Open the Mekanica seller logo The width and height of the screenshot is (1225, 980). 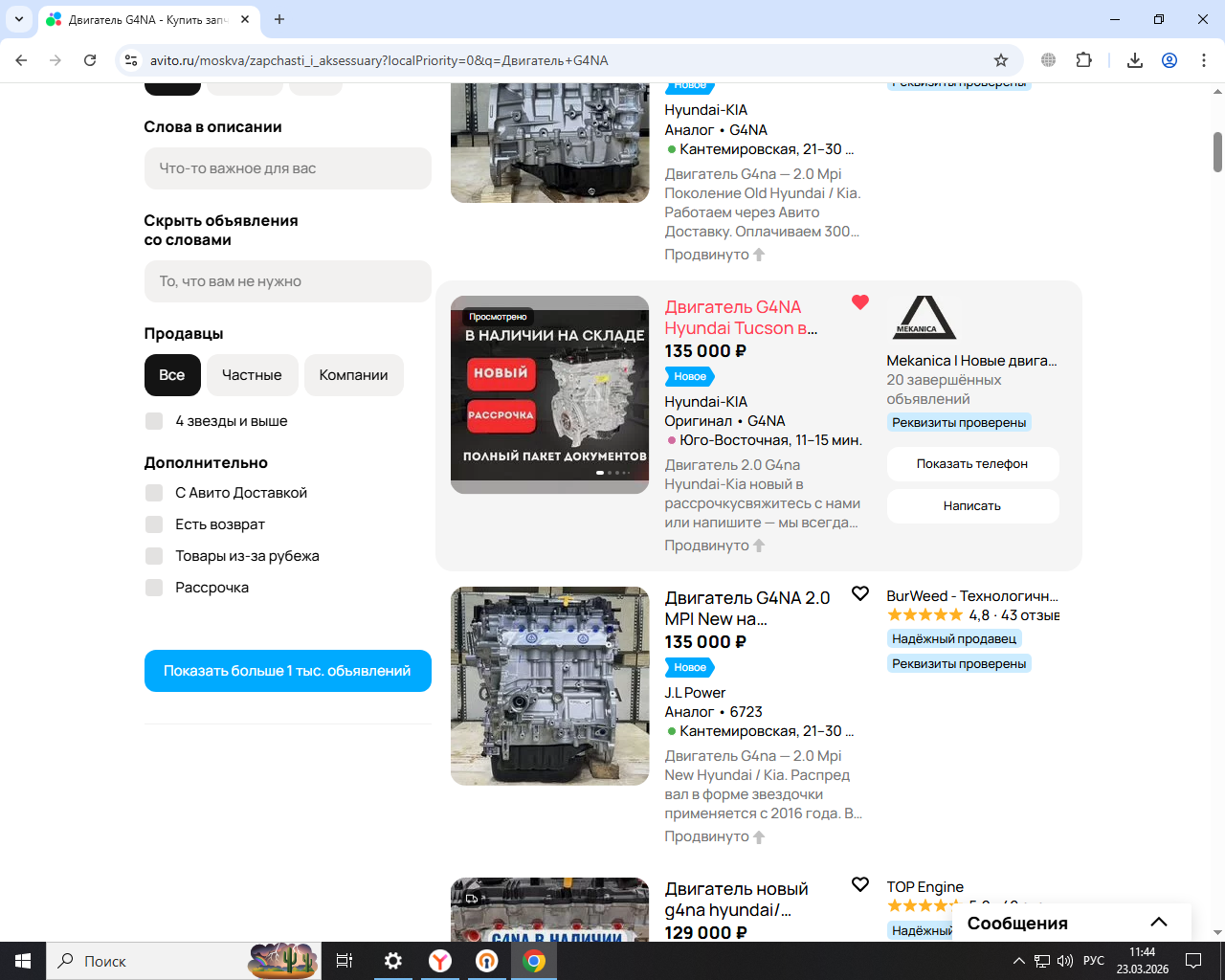pyautogui.click(x=924, y=318)
